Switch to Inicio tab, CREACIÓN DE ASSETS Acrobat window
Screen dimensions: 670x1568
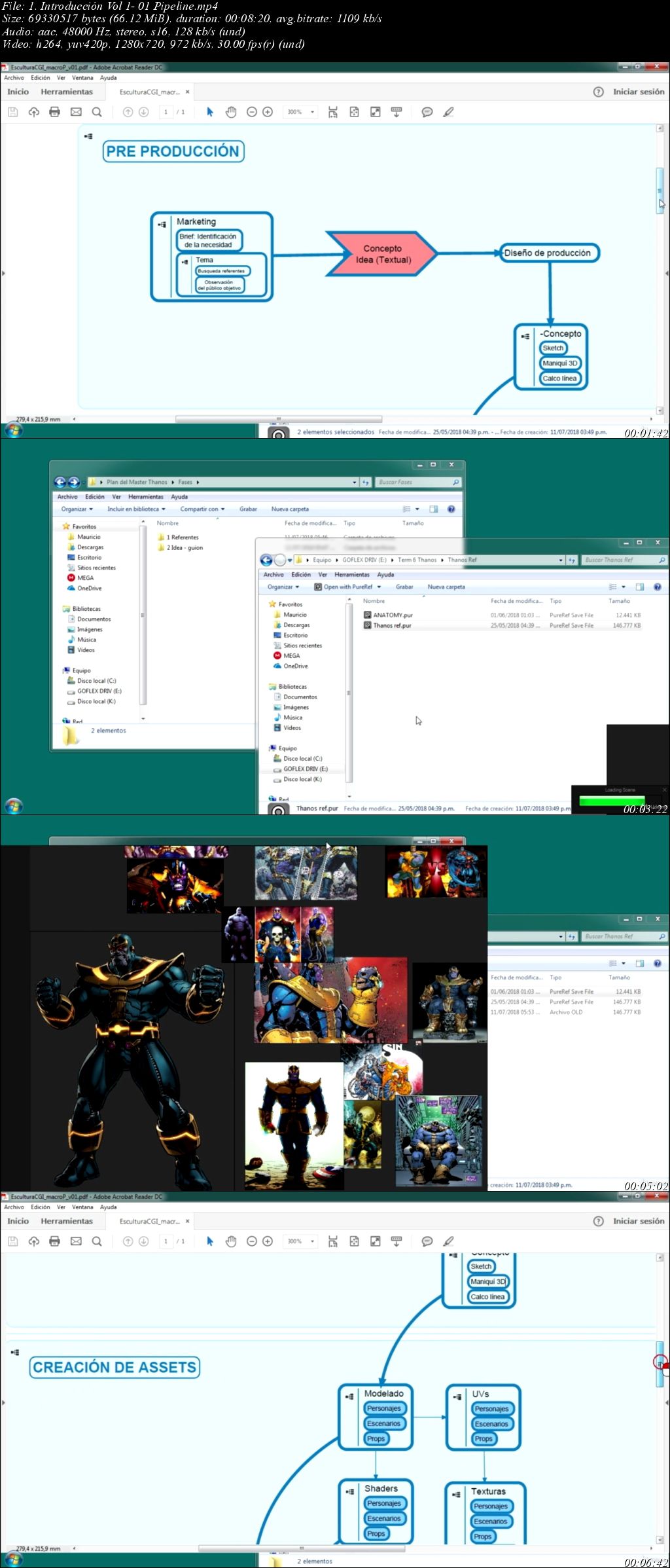(x=18, y=1221)
